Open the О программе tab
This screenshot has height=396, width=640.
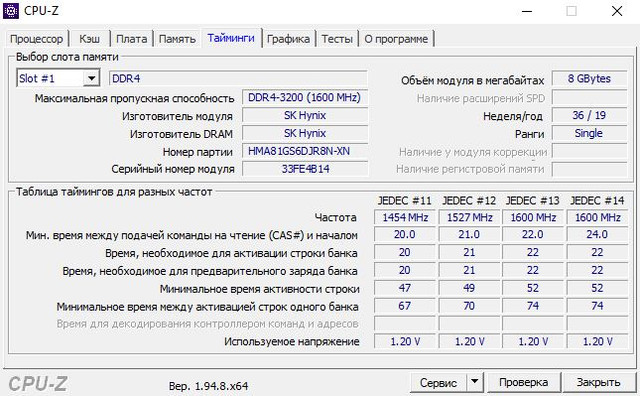tap(396, 39)
